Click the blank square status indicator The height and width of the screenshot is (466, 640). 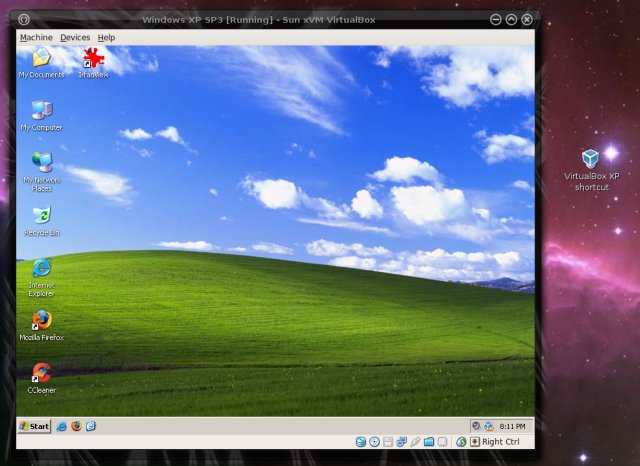(442, 442)
